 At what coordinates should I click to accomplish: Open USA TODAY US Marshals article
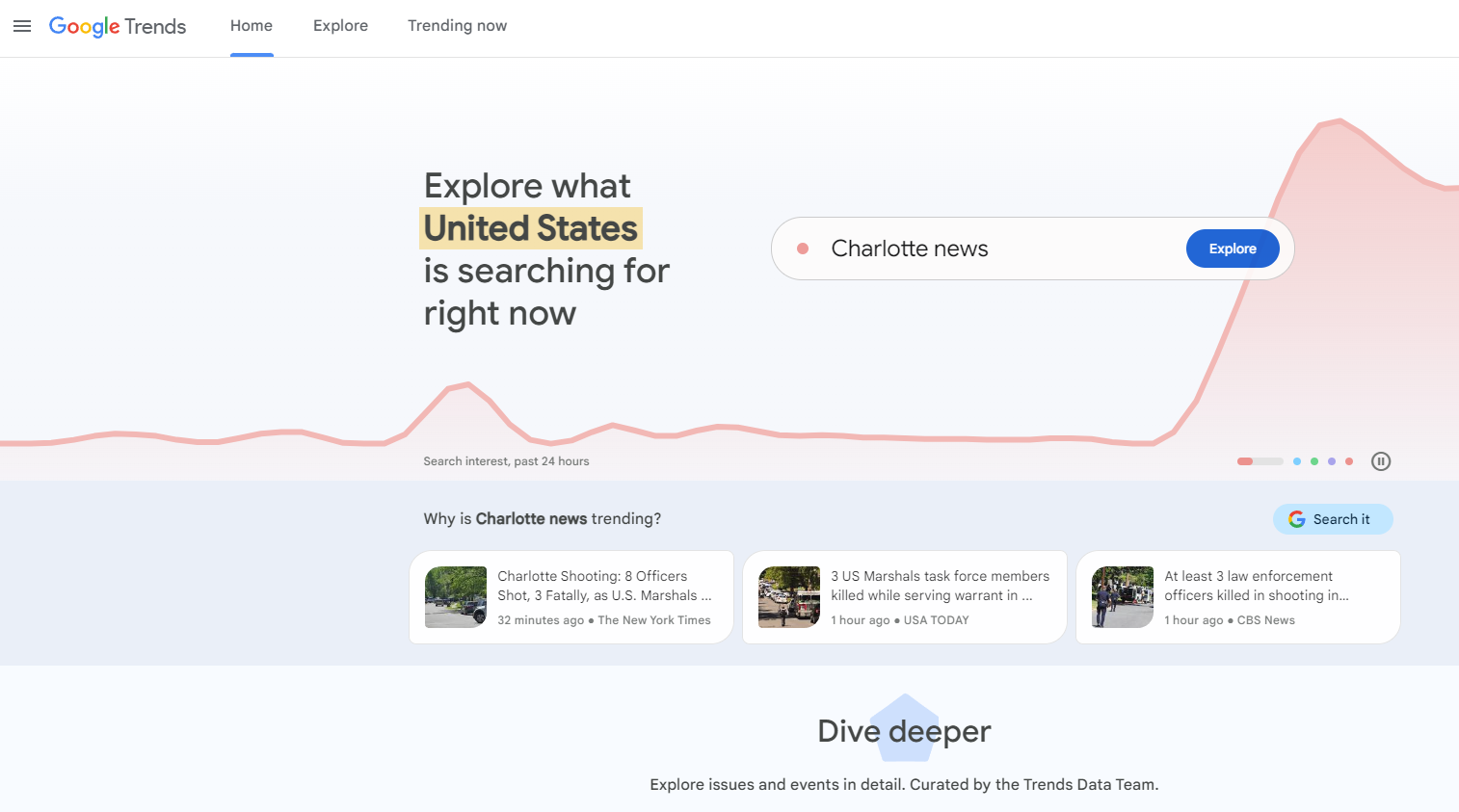905,597
